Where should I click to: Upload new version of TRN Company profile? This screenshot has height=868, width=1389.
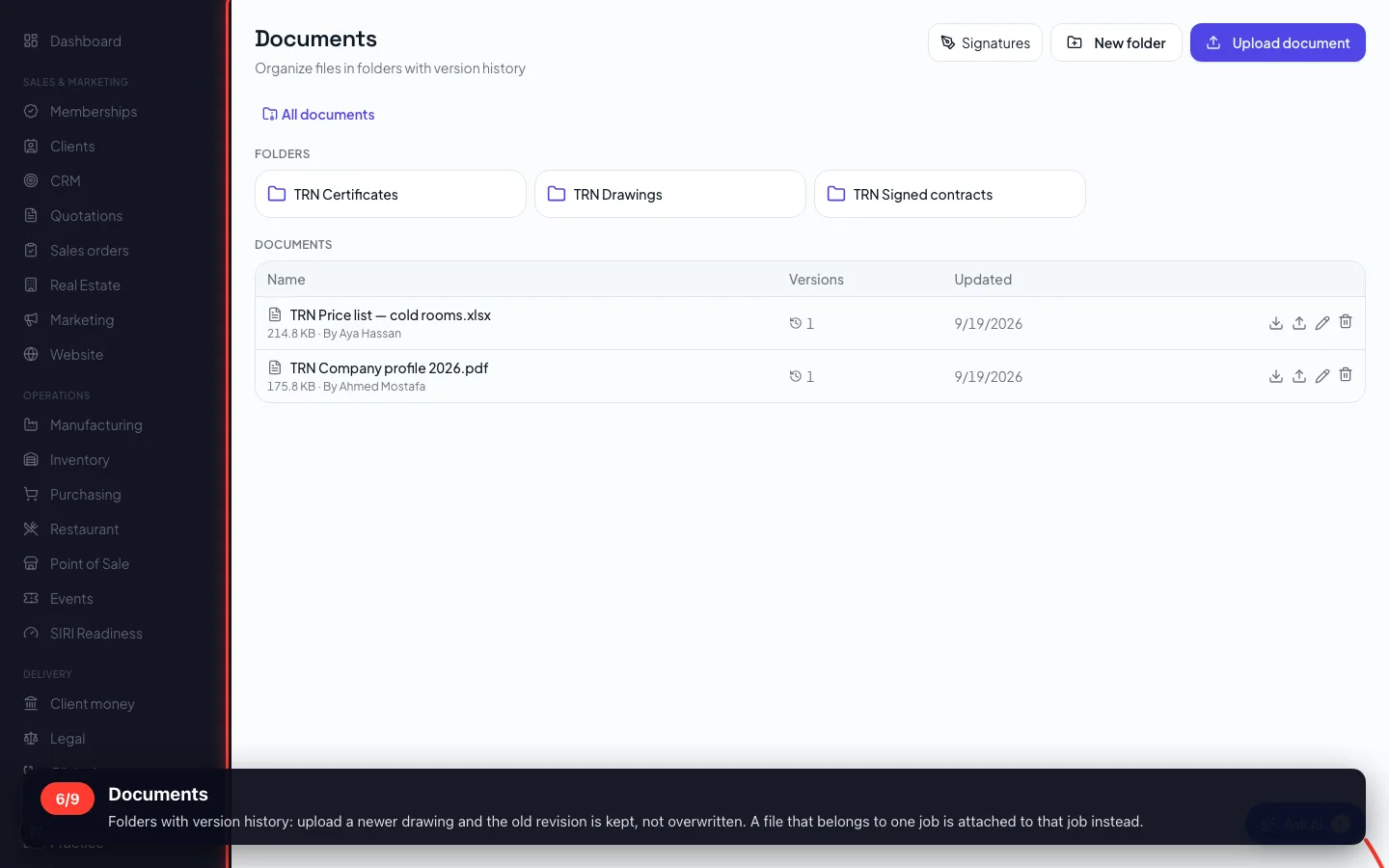tap(1299, 376)
